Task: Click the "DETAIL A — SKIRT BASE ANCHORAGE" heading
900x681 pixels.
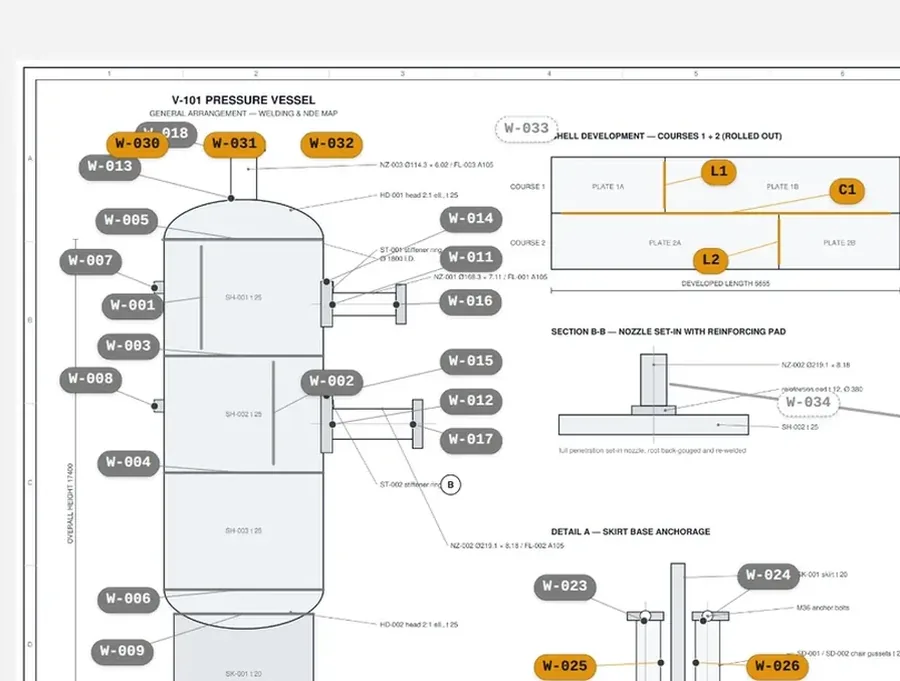Action: coord(630,532)
